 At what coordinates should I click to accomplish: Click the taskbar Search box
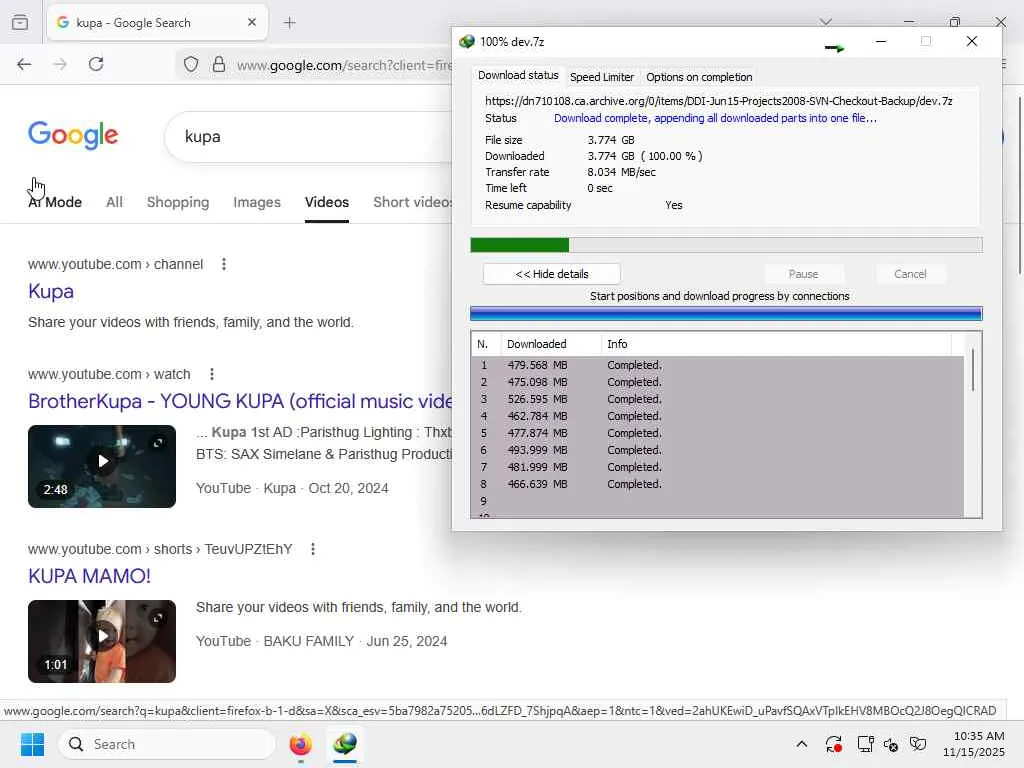167,744
